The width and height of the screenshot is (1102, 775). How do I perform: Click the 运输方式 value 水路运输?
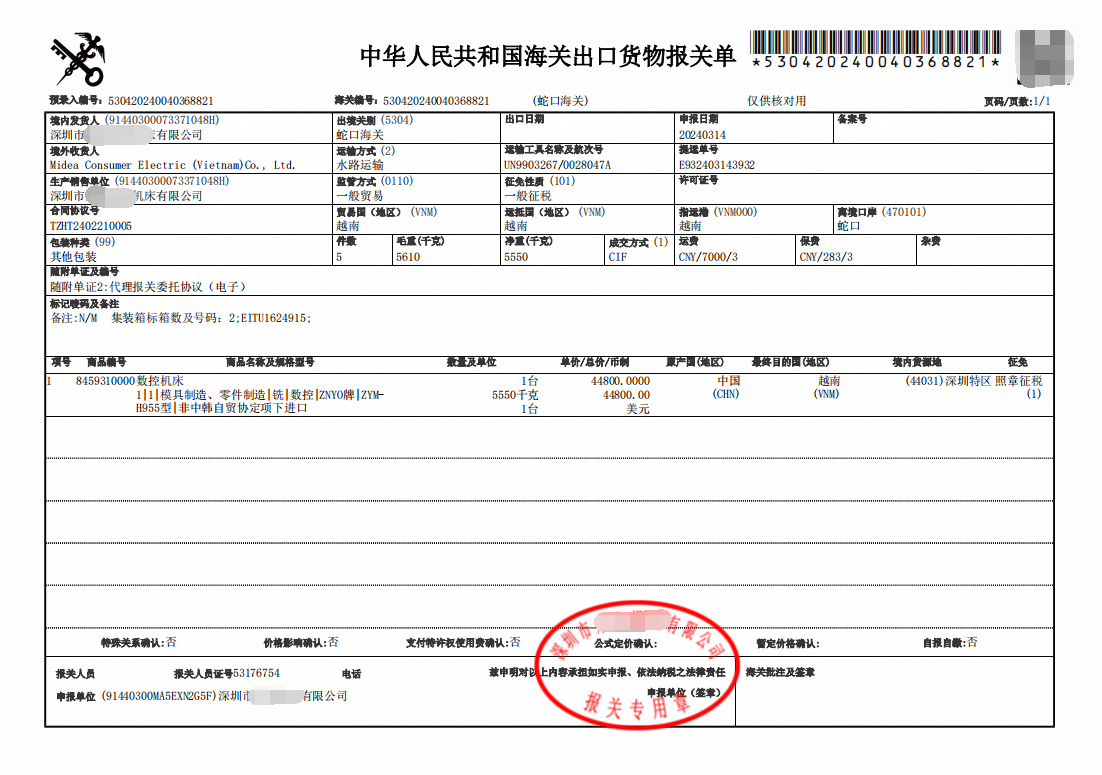pyautogui.click(x=360, y=165)
